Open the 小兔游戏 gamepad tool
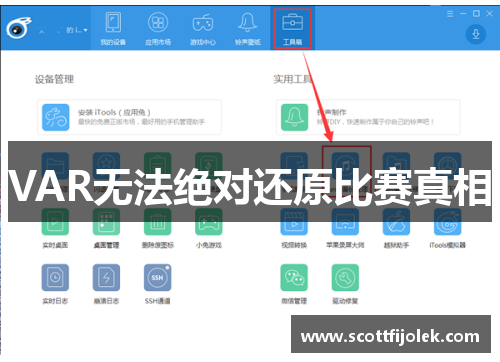The height and width of the screenshot is (362, 500). tap(209, 228)
